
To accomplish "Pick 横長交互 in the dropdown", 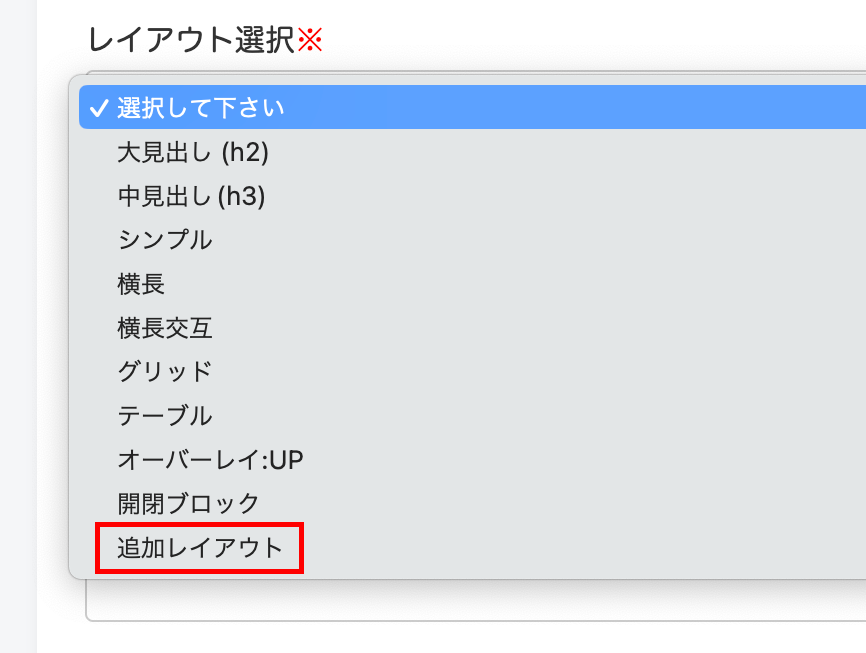I will pos(165,328).
